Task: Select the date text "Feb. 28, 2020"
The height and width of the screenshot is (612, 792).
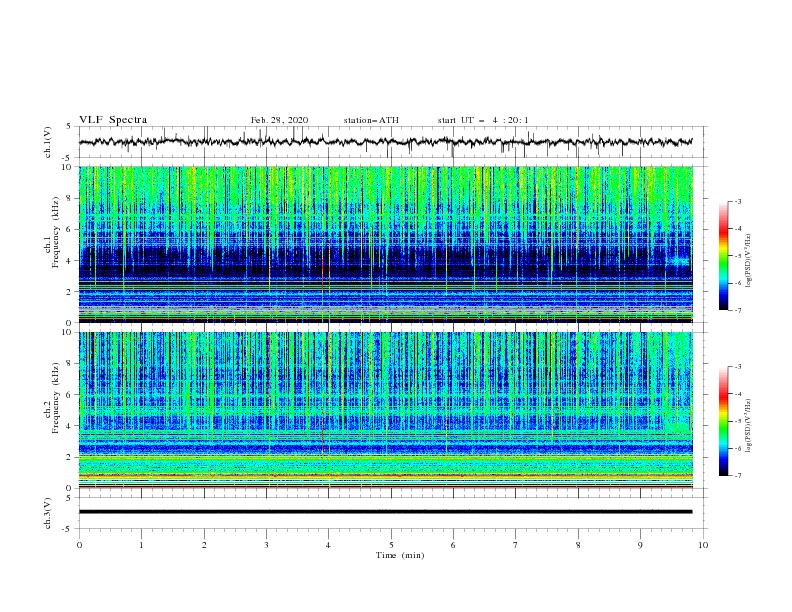Action: pyautogui.click(x=279, y=120)
